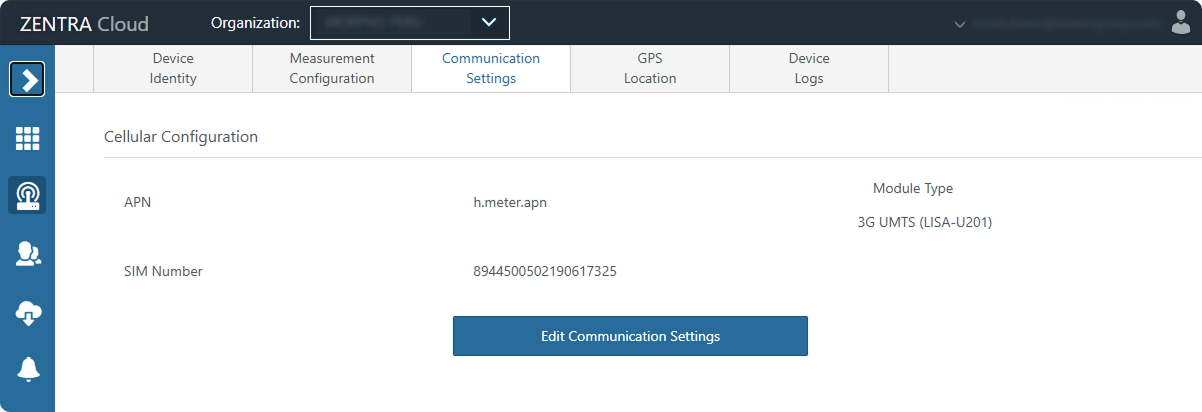
Task: Open the users icon in sidebar
Action: pos(27,255)
